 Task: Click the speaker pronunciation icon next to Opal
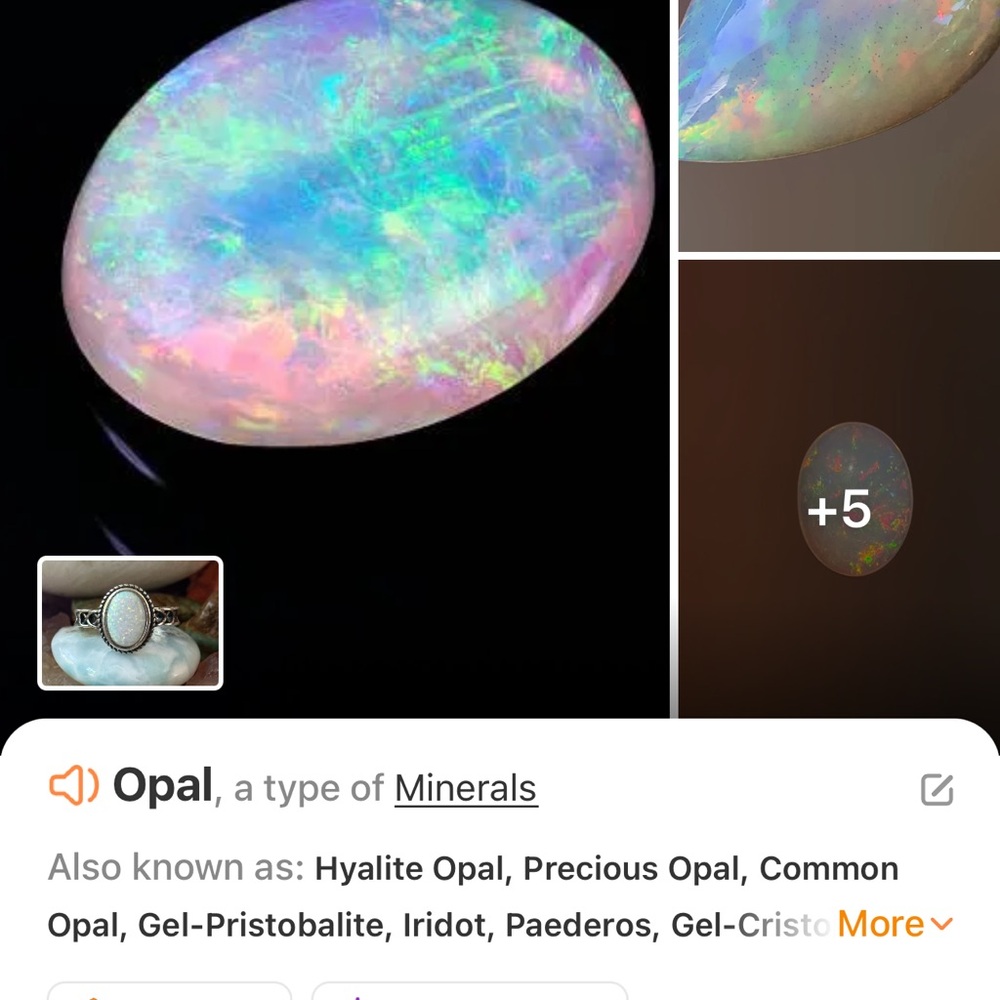[72, 787]
